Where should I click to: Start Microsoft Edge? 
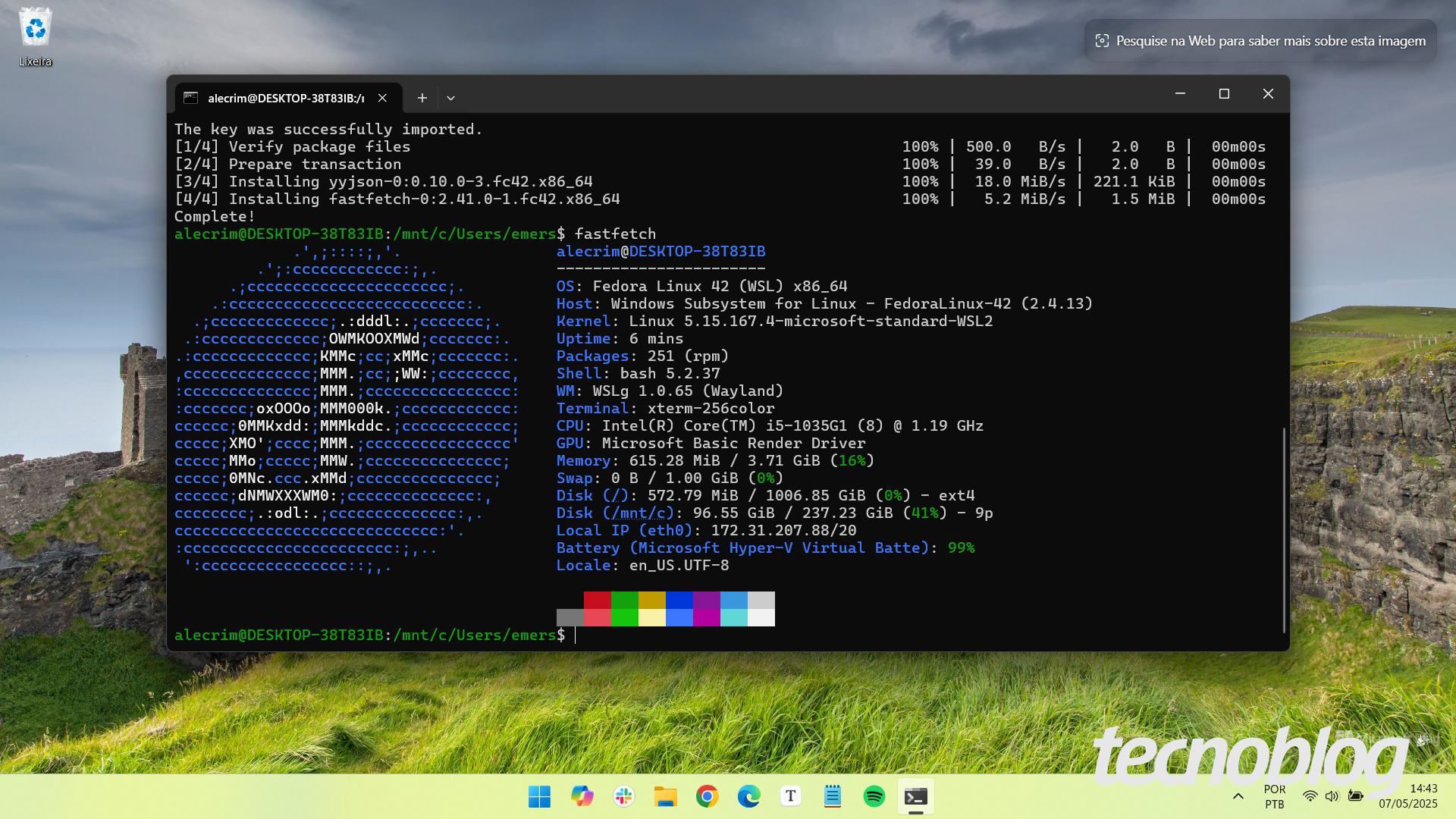click(x=749, y=797)
